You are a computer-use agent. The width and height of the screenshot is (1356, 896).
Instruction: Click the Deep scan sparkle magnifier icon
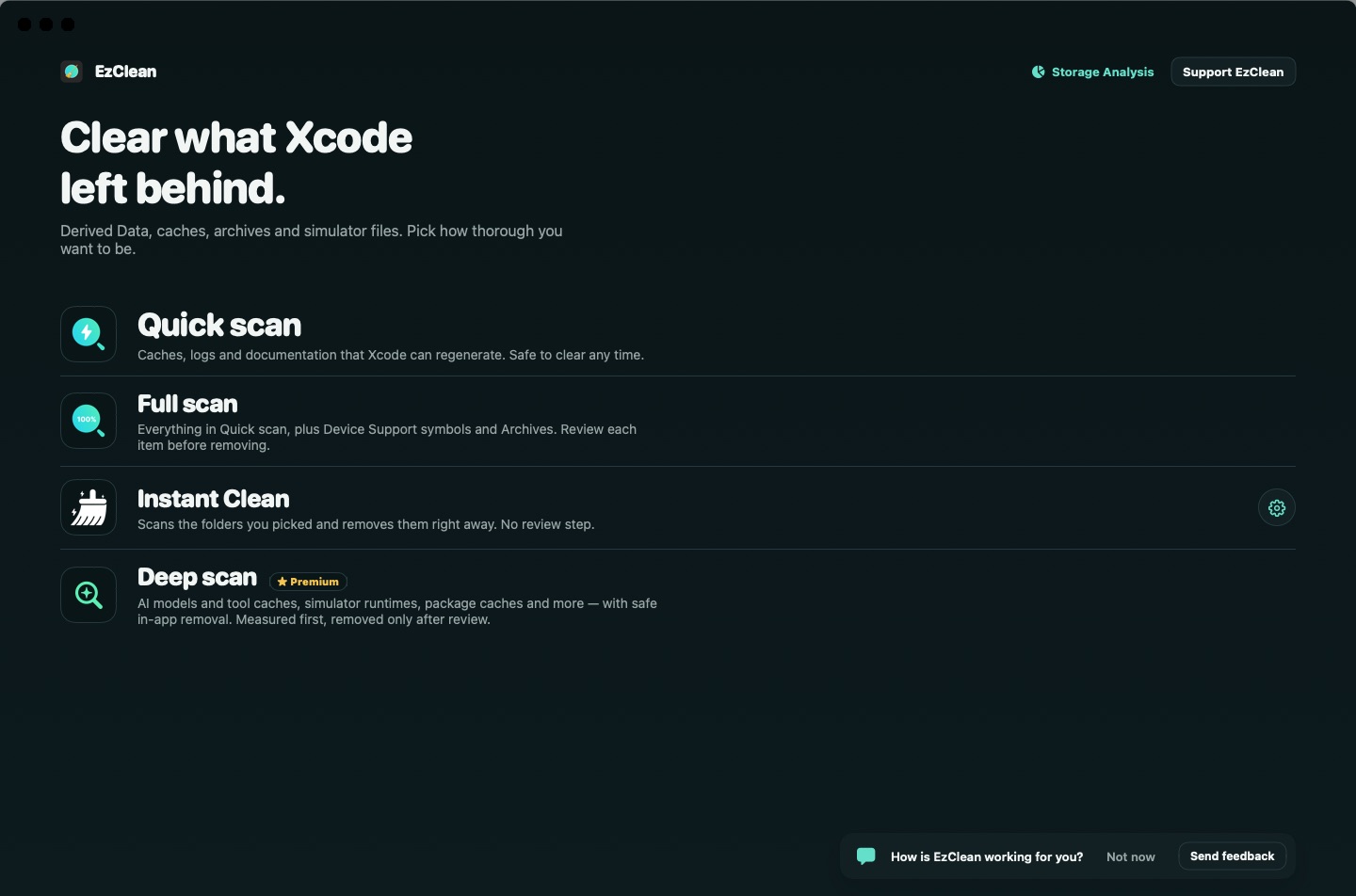(89, 595)
